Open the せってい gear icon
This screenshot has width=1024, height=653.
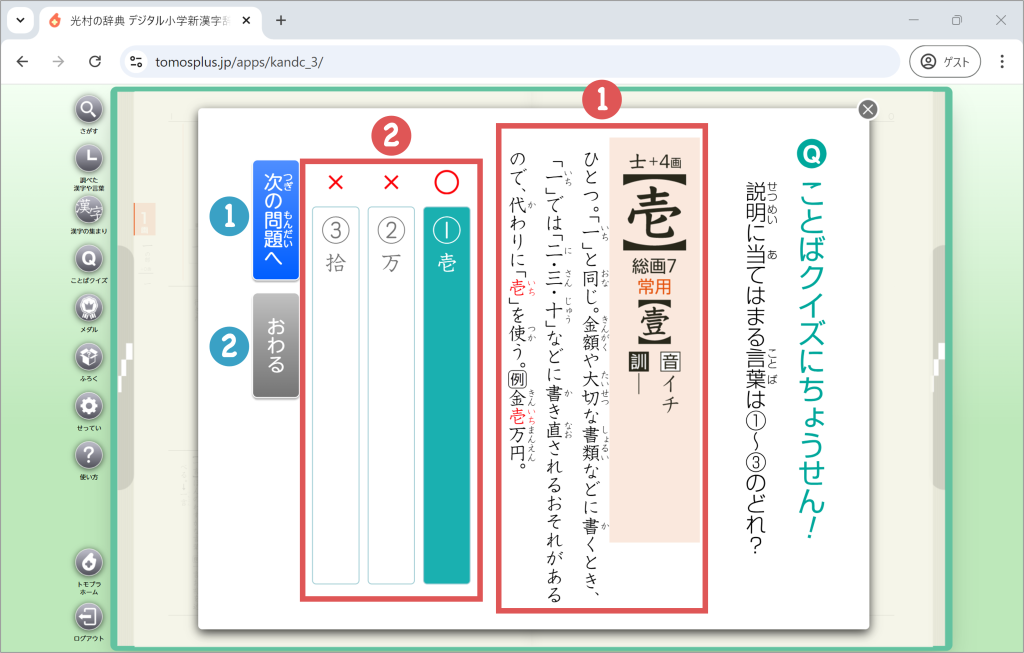click(89, 406)
